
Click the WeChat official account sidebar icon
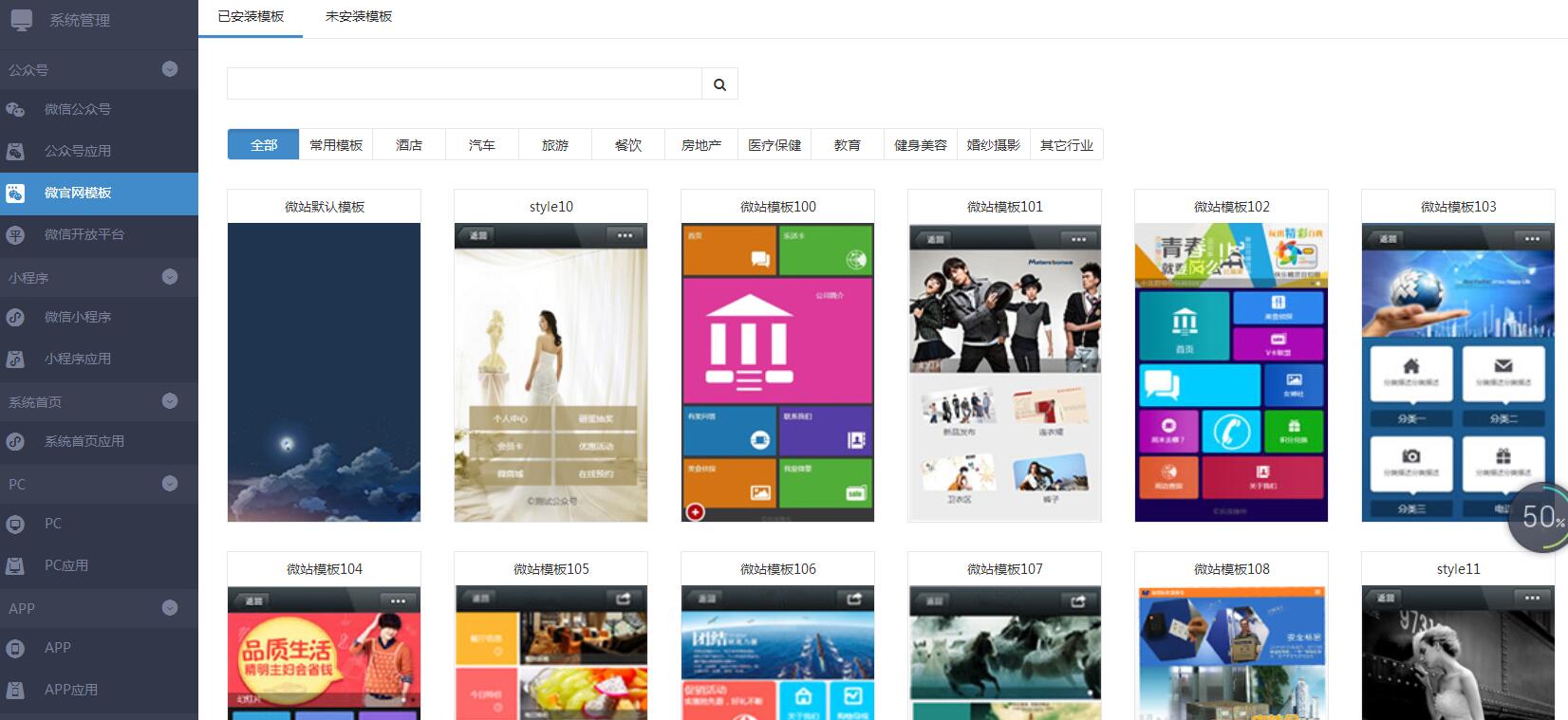(x=15, y=109)
